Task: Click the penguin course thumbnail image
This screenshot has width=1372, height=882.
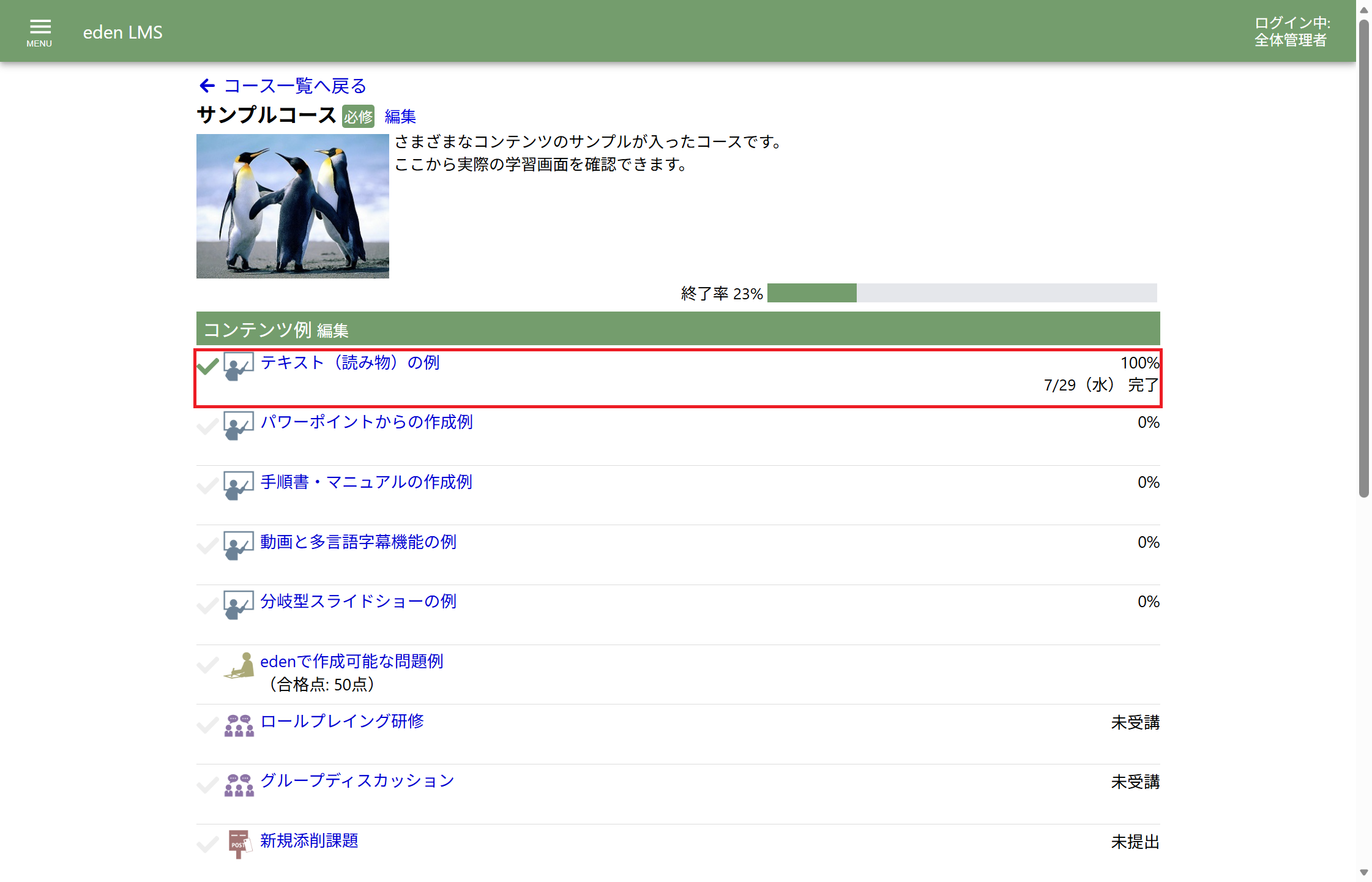Action: pos(293,206)
